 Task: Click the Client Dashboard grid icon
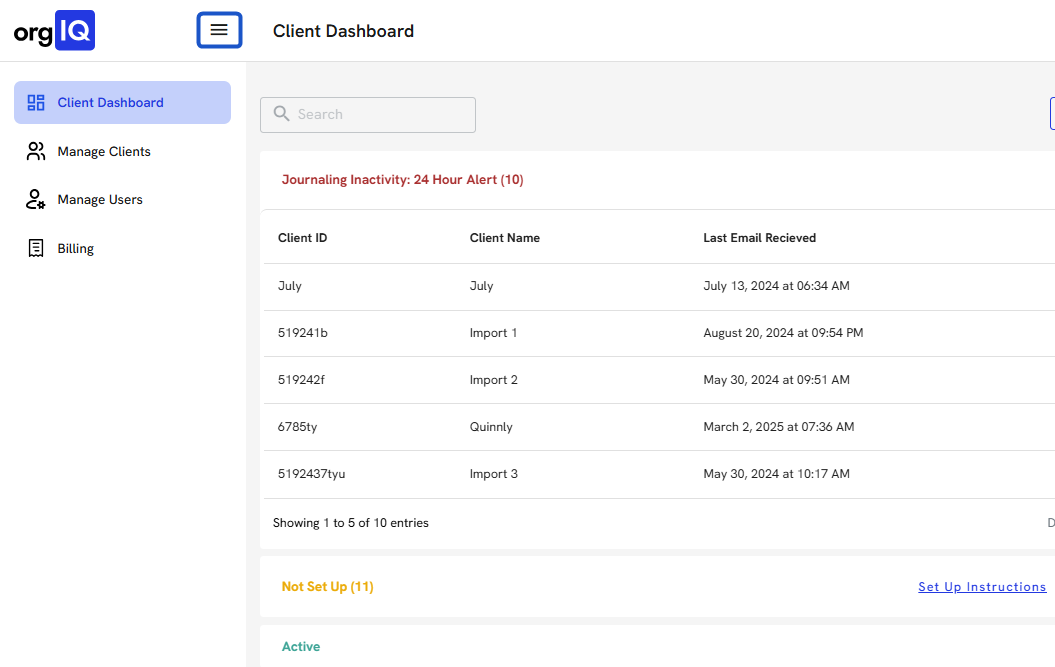[36, 103]
